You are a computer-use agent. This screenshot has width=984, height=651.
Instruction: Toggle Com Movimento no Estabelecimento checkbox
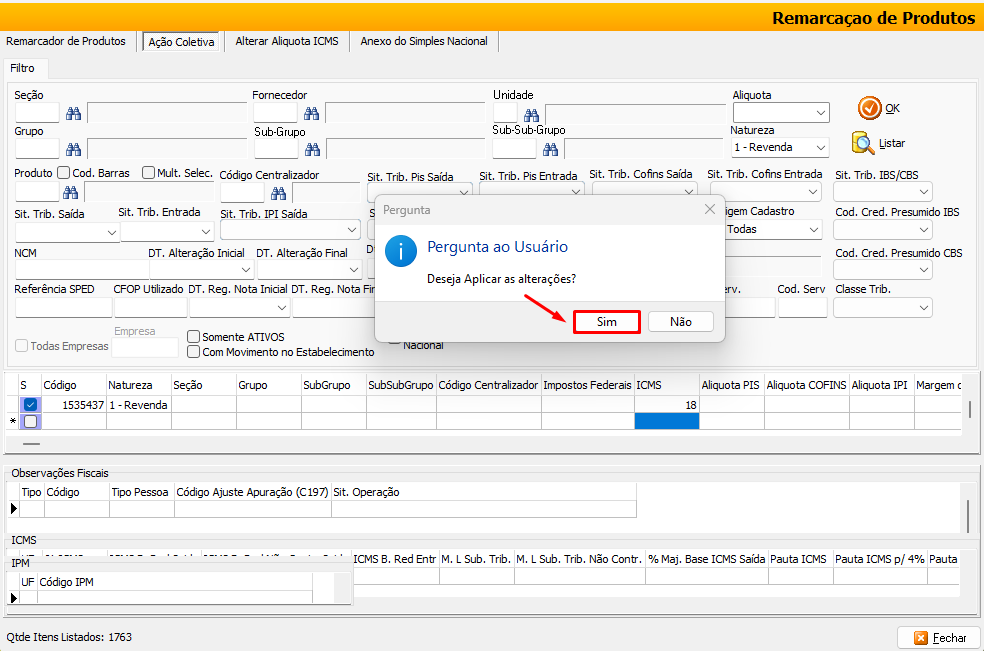(x=195, y=352)
